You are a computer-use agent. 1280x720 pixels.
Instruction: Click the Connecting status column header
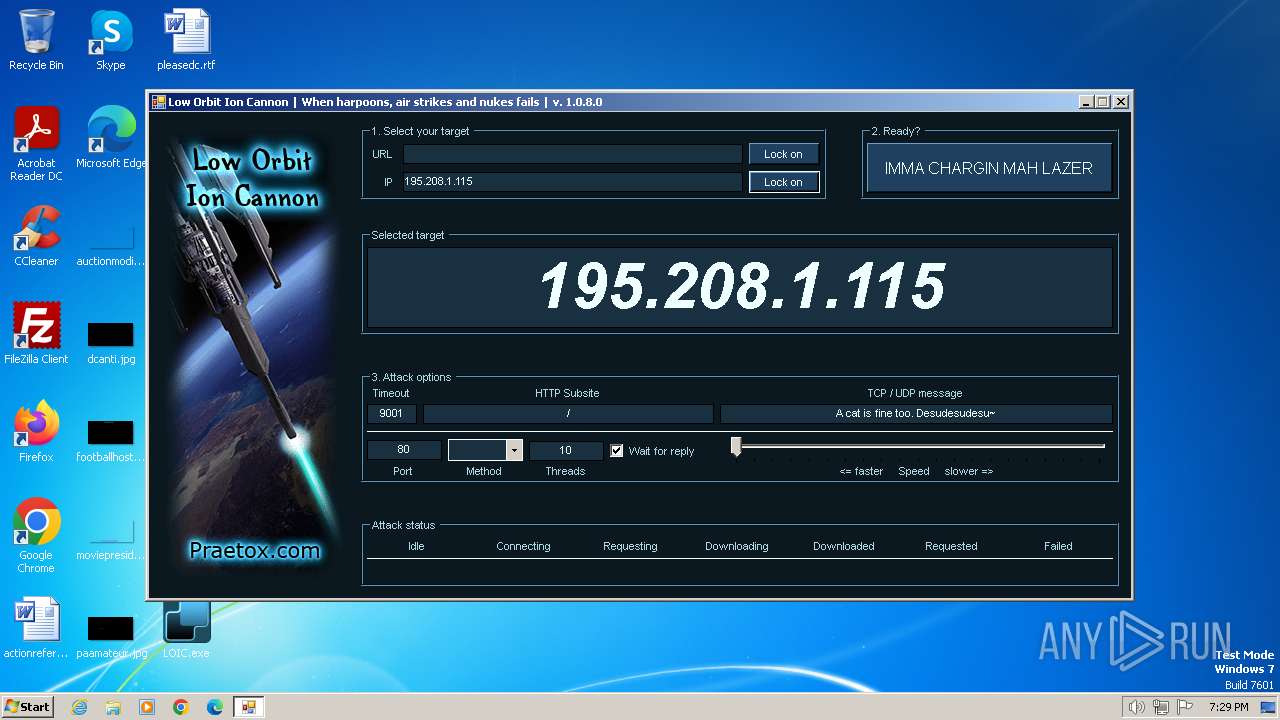coord(523,546)
